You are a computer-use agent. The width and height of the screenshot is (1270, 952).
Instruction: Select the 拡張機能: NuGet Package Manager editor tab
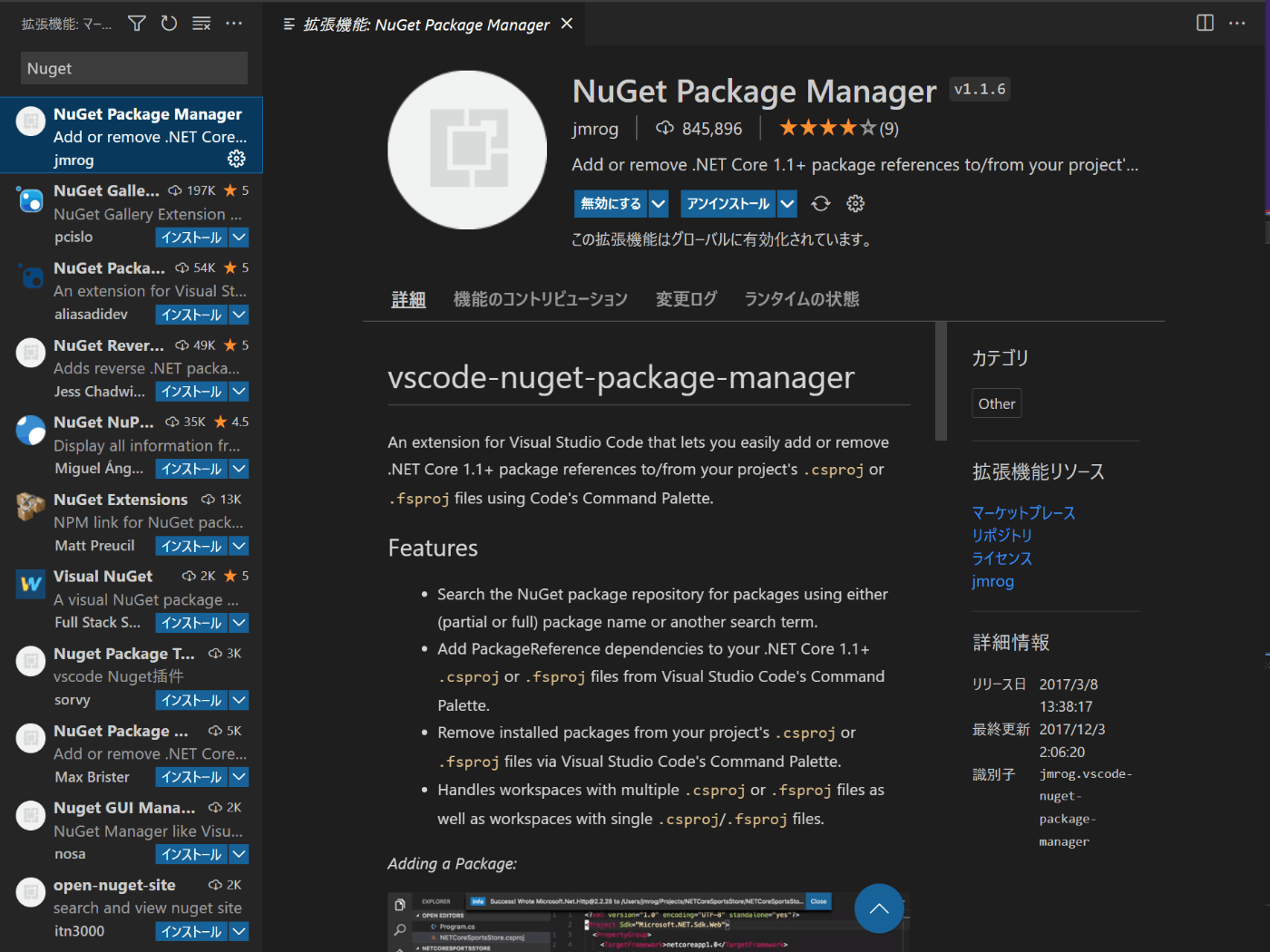(426, 24)
